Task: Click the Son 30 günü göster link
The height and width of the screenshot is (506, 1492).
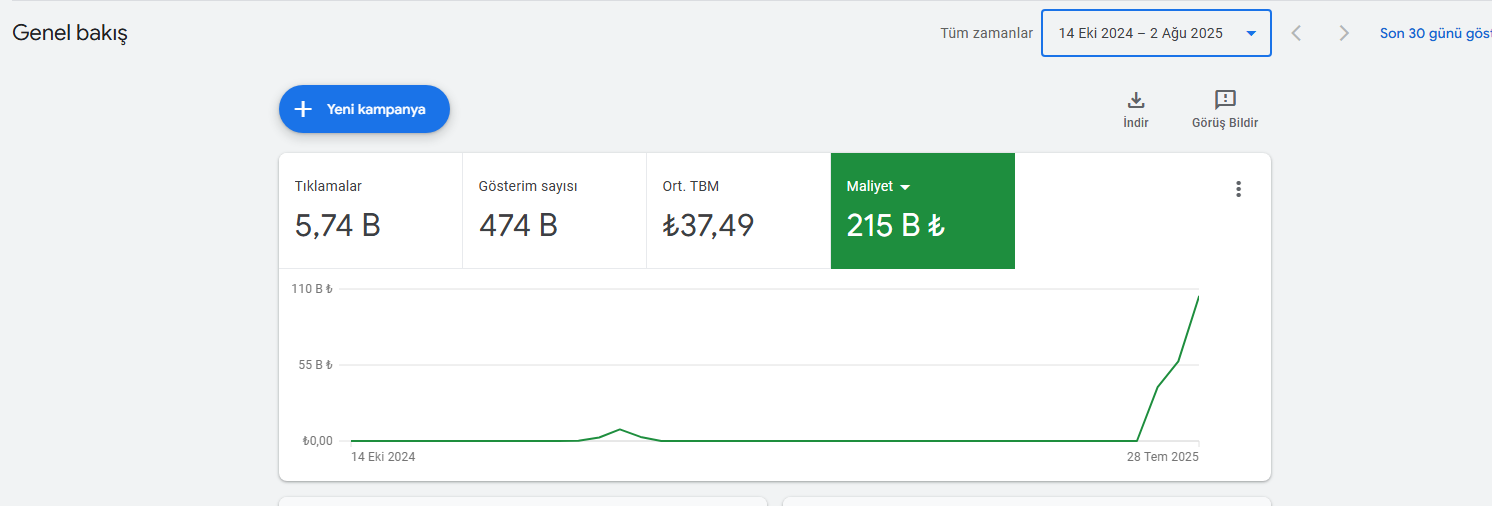Action: (1435, 33)
